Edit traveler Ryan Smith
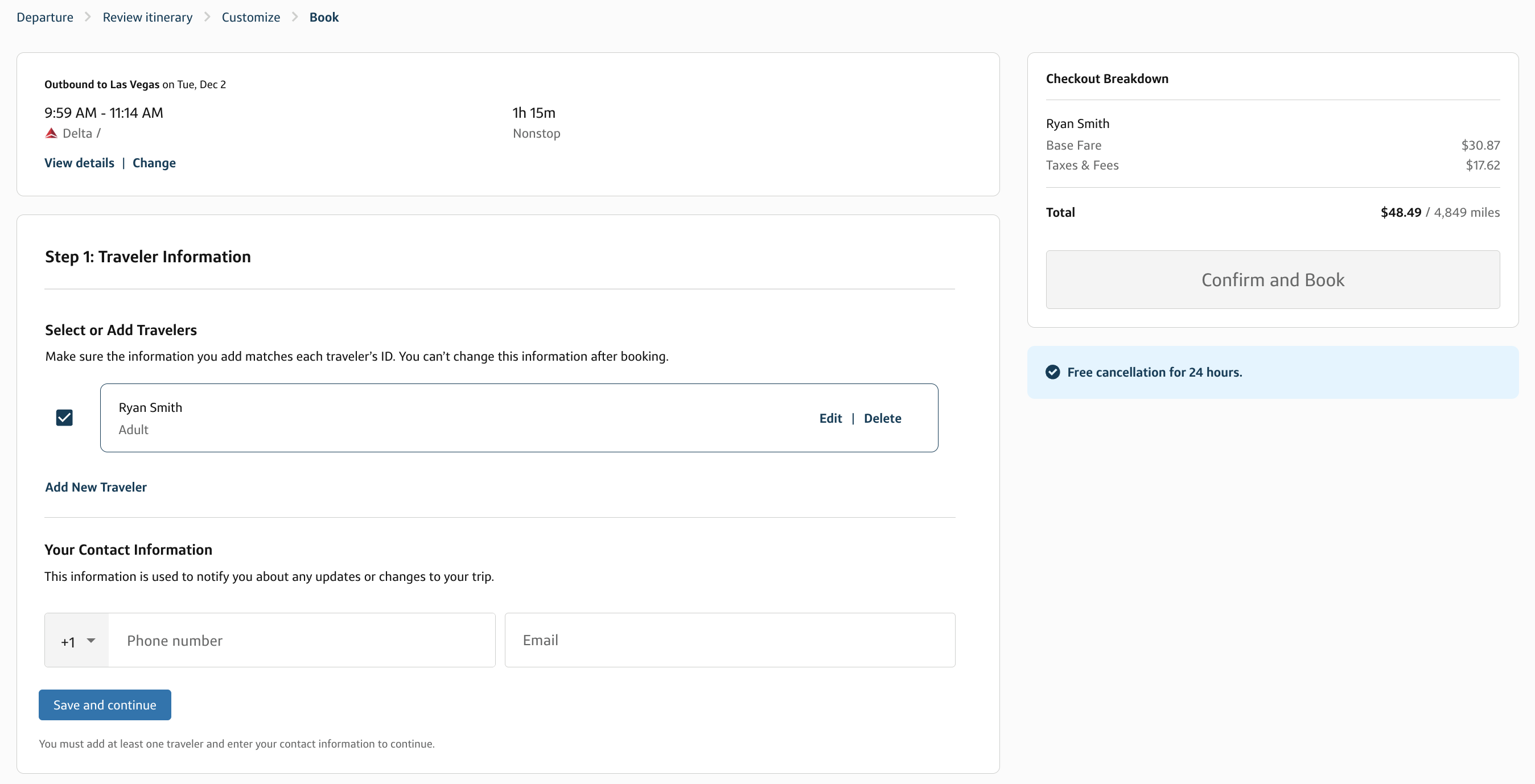This screenshot has height=784, width=1535. 830,418
